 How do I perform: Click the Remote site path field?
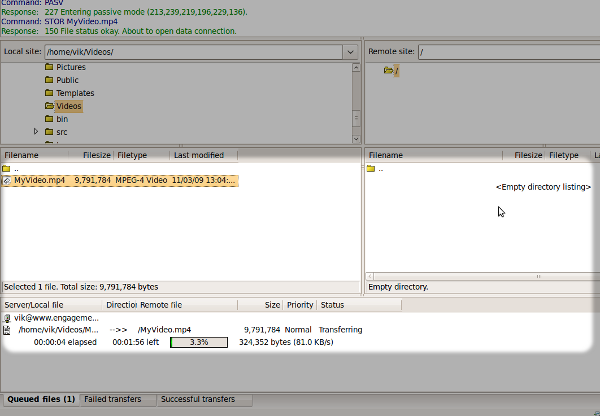tap(509, 52)
